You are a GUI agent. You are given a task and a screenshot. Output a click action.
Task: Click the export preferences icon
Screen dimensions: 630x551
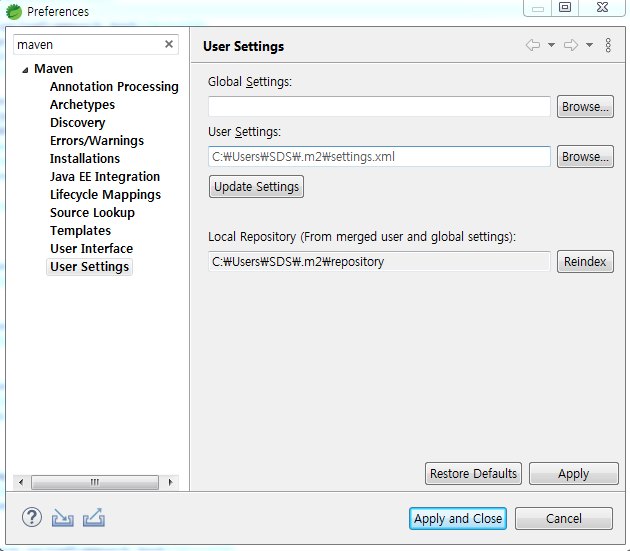tap(94, 518)
